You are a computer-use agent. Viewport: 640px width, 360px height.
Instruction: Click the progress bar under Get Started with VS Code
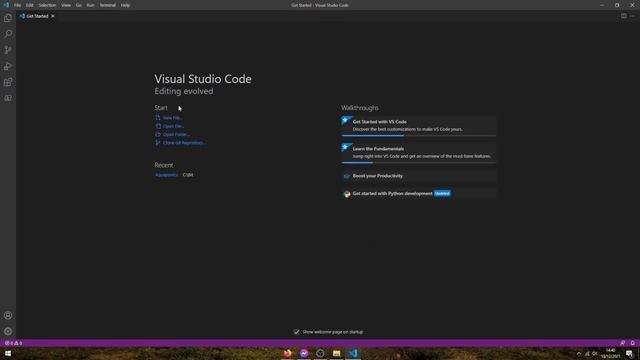click(419, 136)
